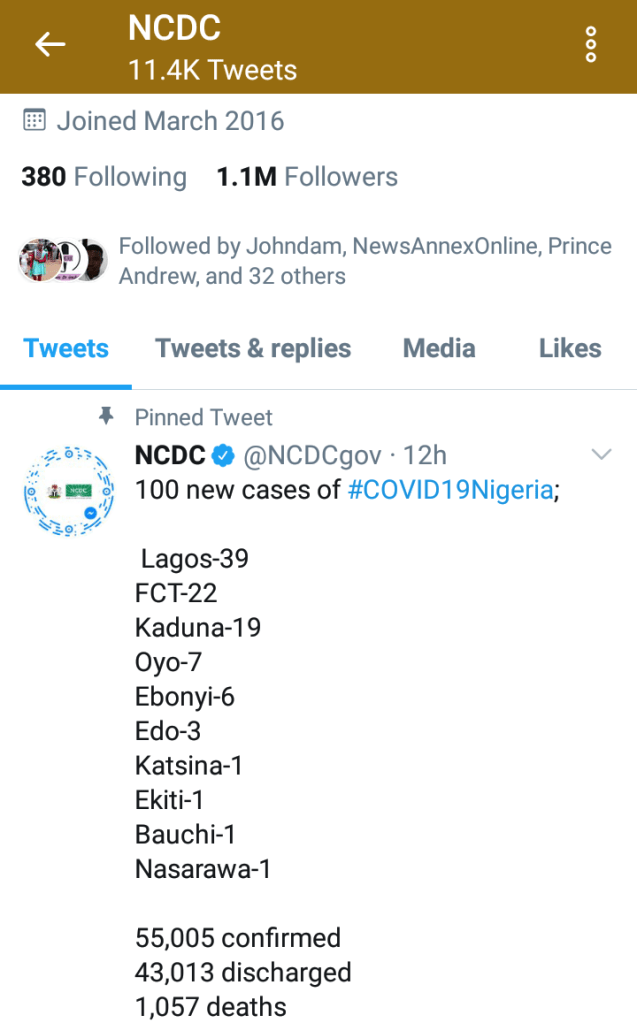Image resolution: width=637 pixels, height=1023 pixels.
Task: Switch to the Tweets tab
Action: tap(66, 348)
